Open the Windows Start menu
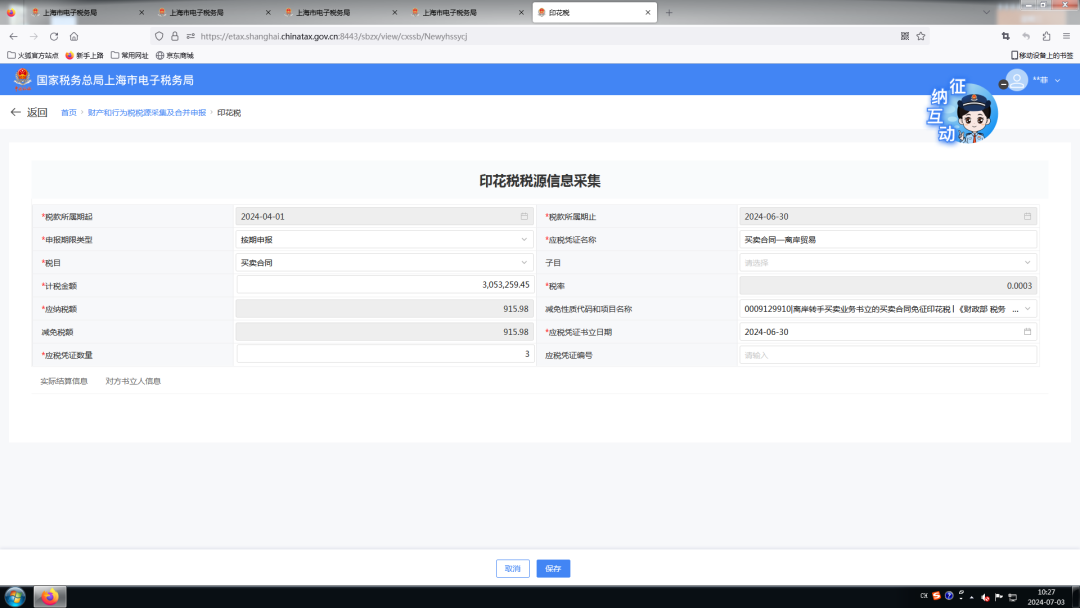The height and width of the screenshot is (608, 1080). tap(15, 597)
